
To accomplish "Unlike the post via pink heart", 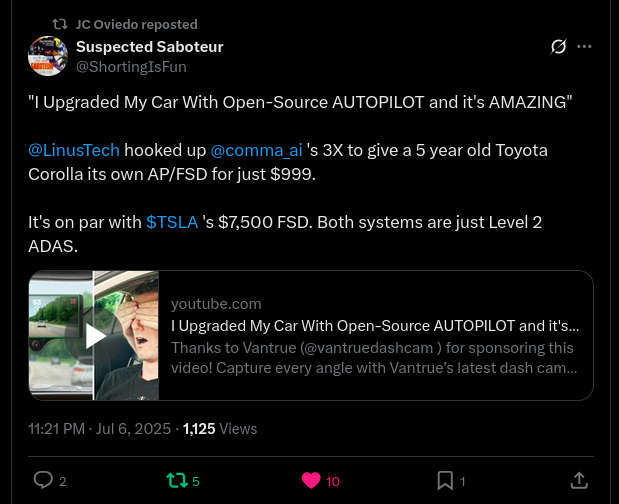I will (311, 480).
